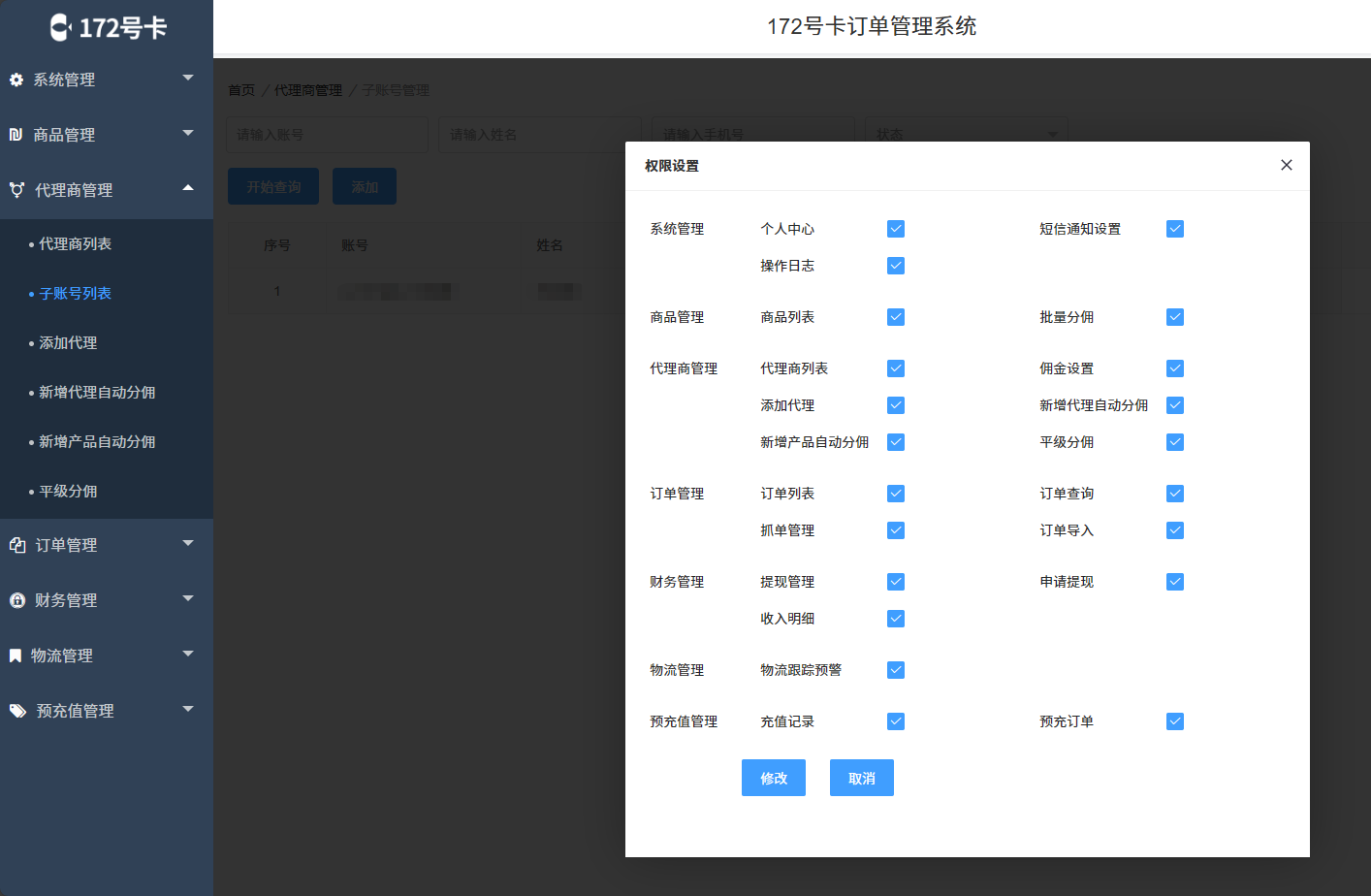Click the 修改 button

[773, 778]
